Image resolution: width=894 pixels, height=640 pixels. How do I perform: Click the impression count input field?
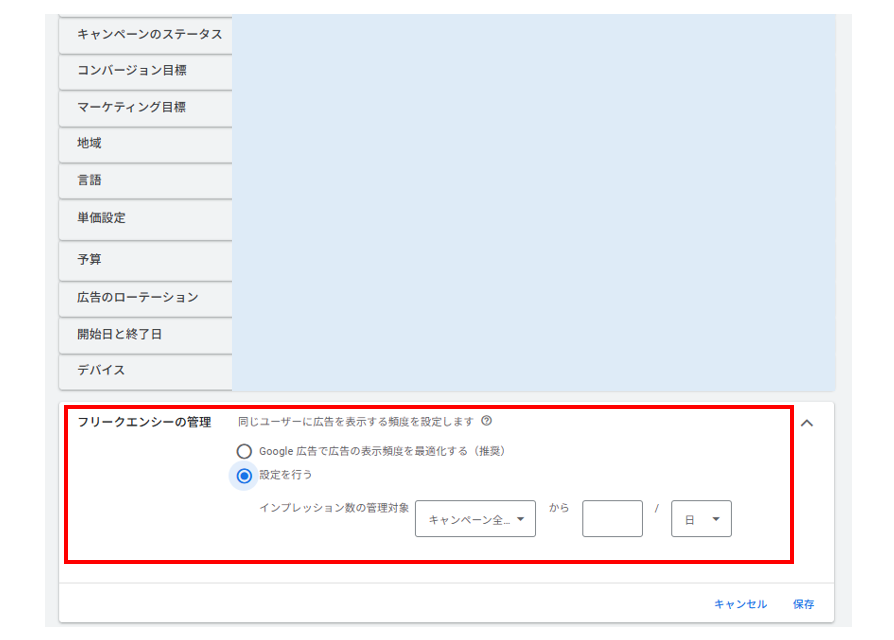tap(612, 519)
